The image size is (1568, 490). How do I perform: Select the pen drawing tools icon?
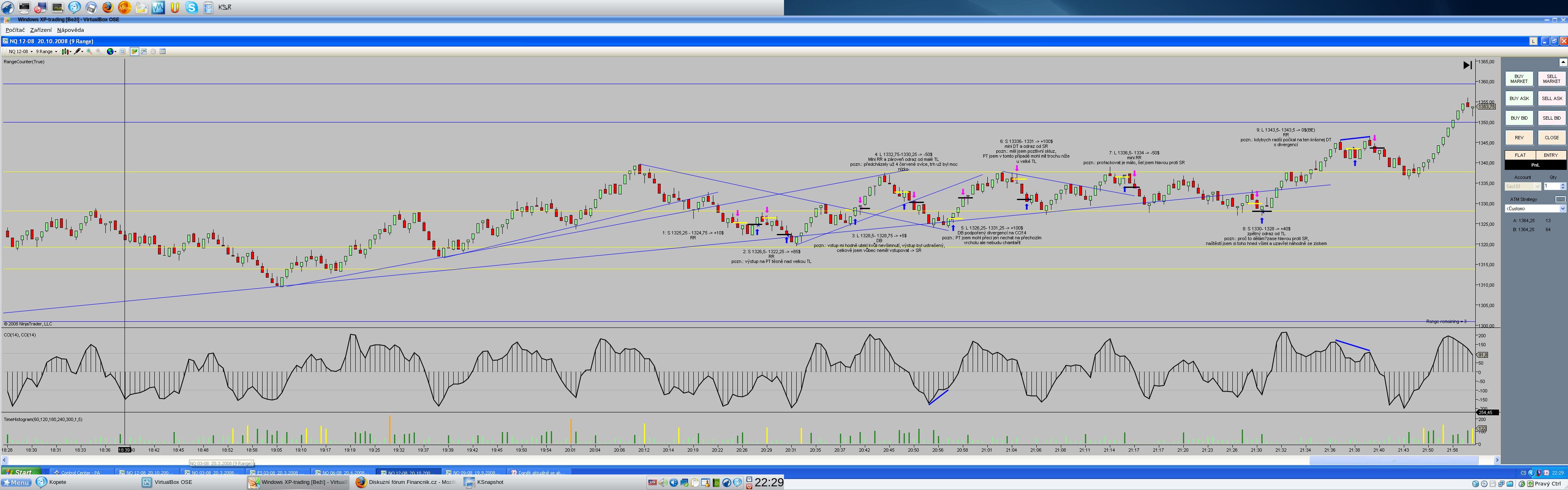point(77,52)
